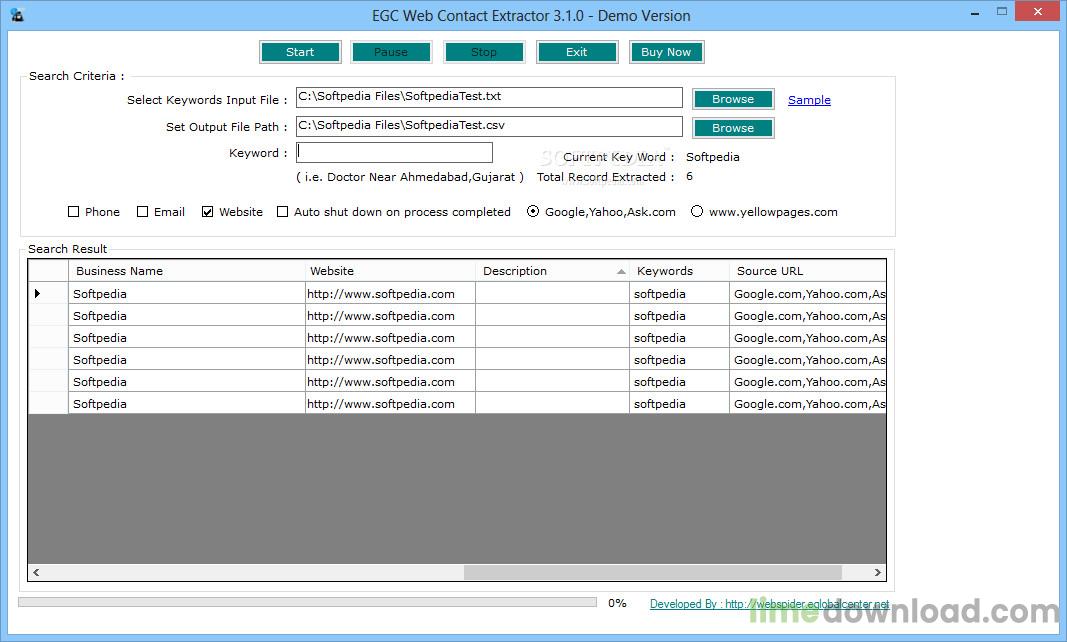Enable the Phone checkbox

tap(73, 211)
